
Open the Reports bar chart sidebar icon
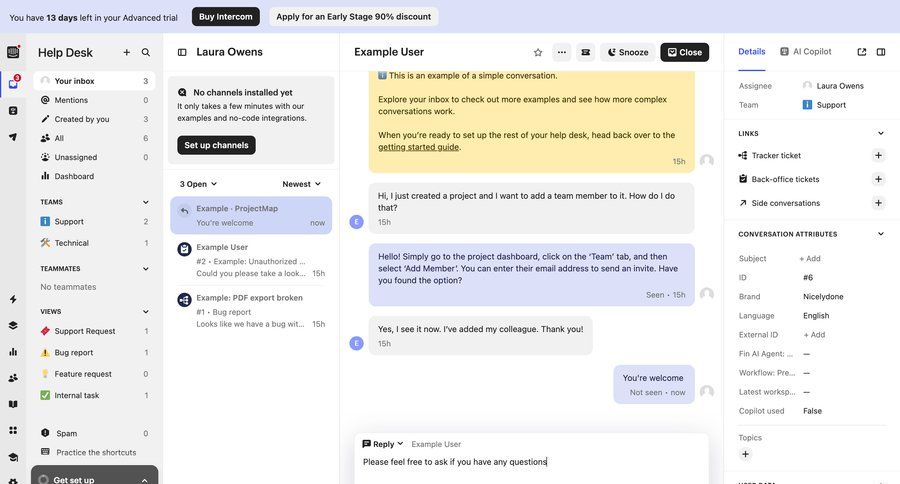tap(13, 351)
